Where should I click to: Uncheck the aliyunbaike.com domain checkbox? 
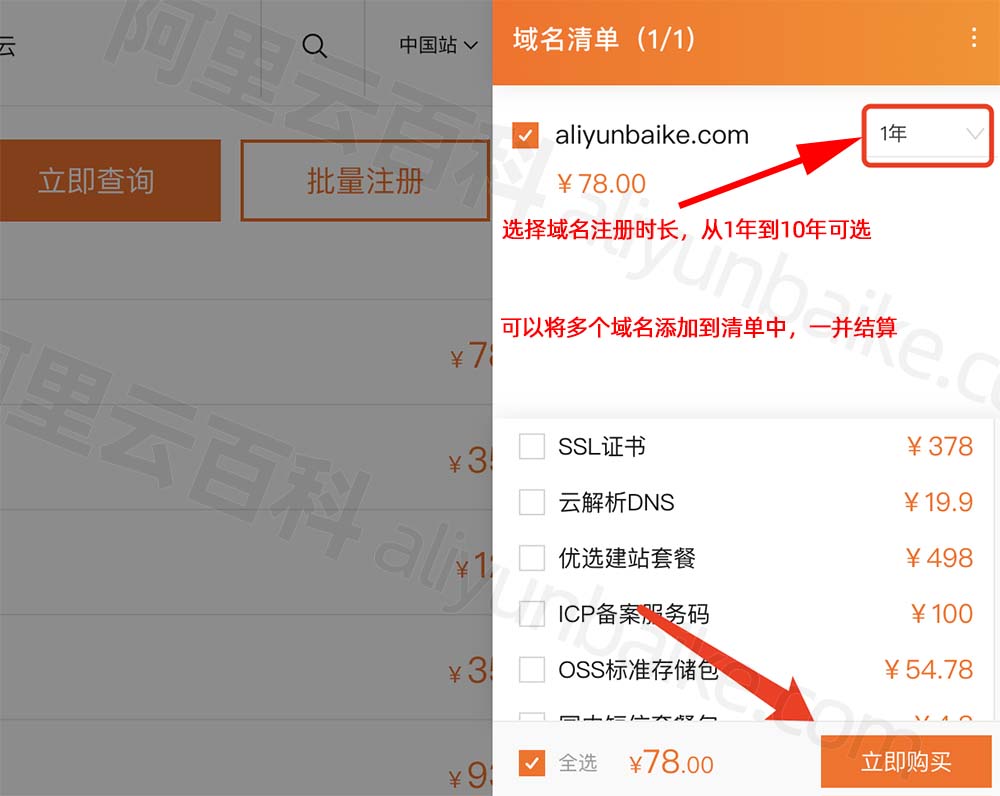tap(525, 135)
